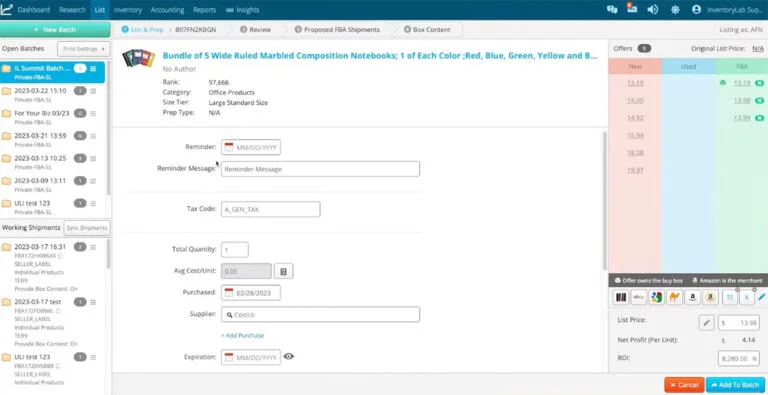Go to Proposed FBA Shipments step
This screenshot has width=768, height=395.
(x=337, y=29)
